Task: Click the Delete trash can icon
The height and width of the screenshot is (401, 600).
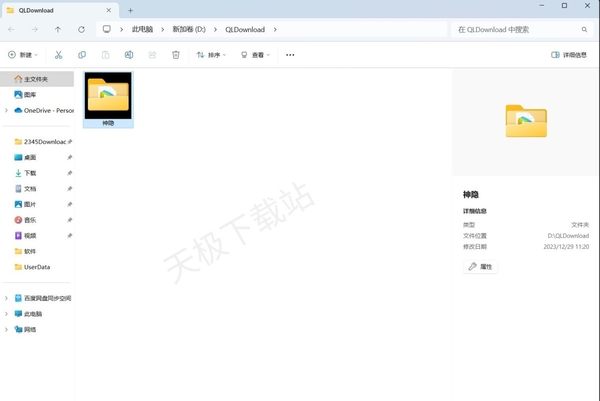Action: coord(176,55)
